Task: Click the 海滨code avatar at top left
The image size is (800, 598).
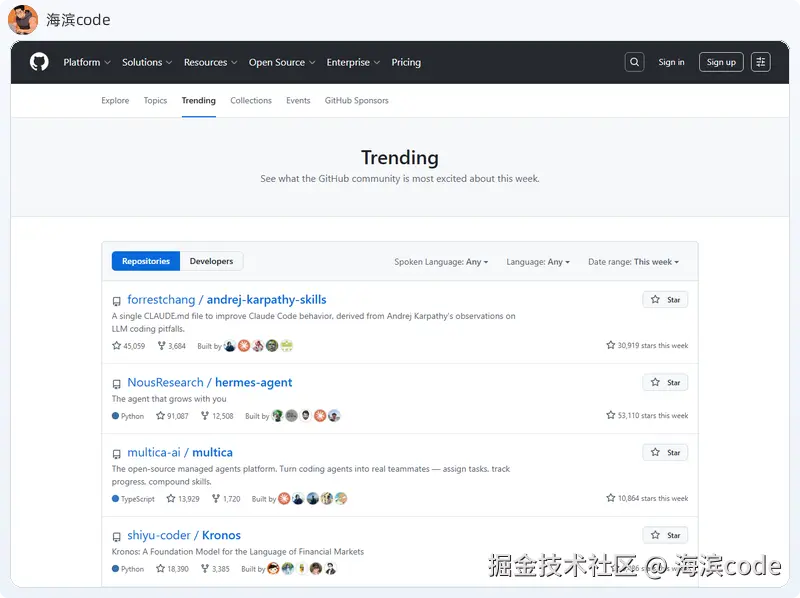Action: coord(23,20)
